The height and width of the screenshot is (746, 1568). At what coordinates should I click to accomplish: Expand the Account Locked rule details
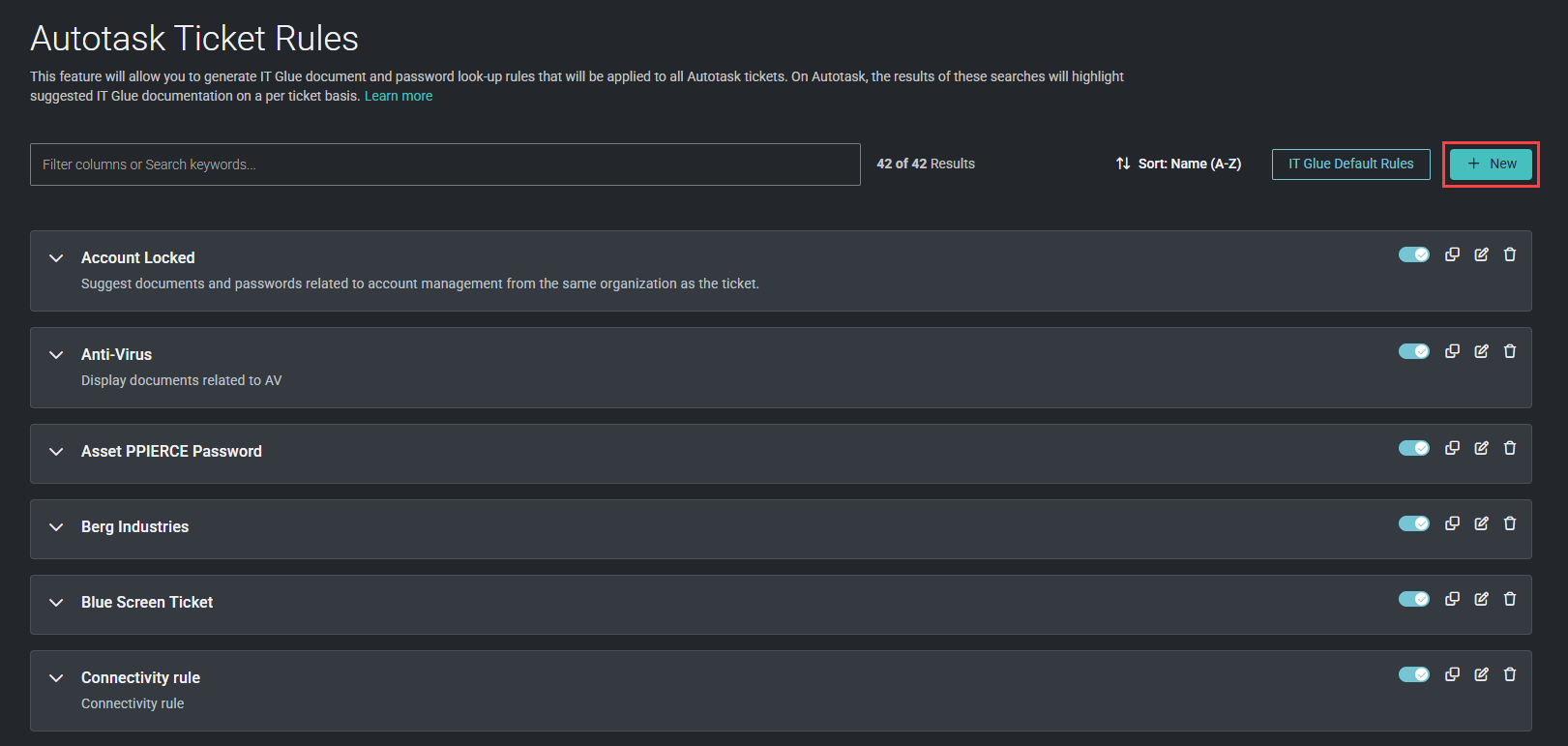point(56,258)
